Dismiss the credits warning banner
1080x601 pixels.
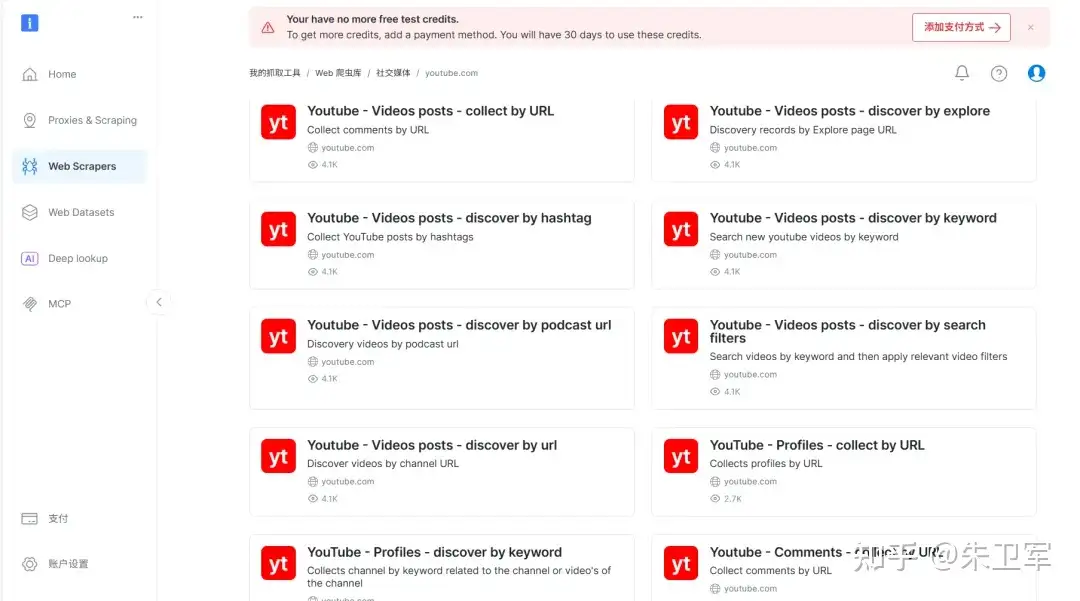click(x=1030, y=28)
